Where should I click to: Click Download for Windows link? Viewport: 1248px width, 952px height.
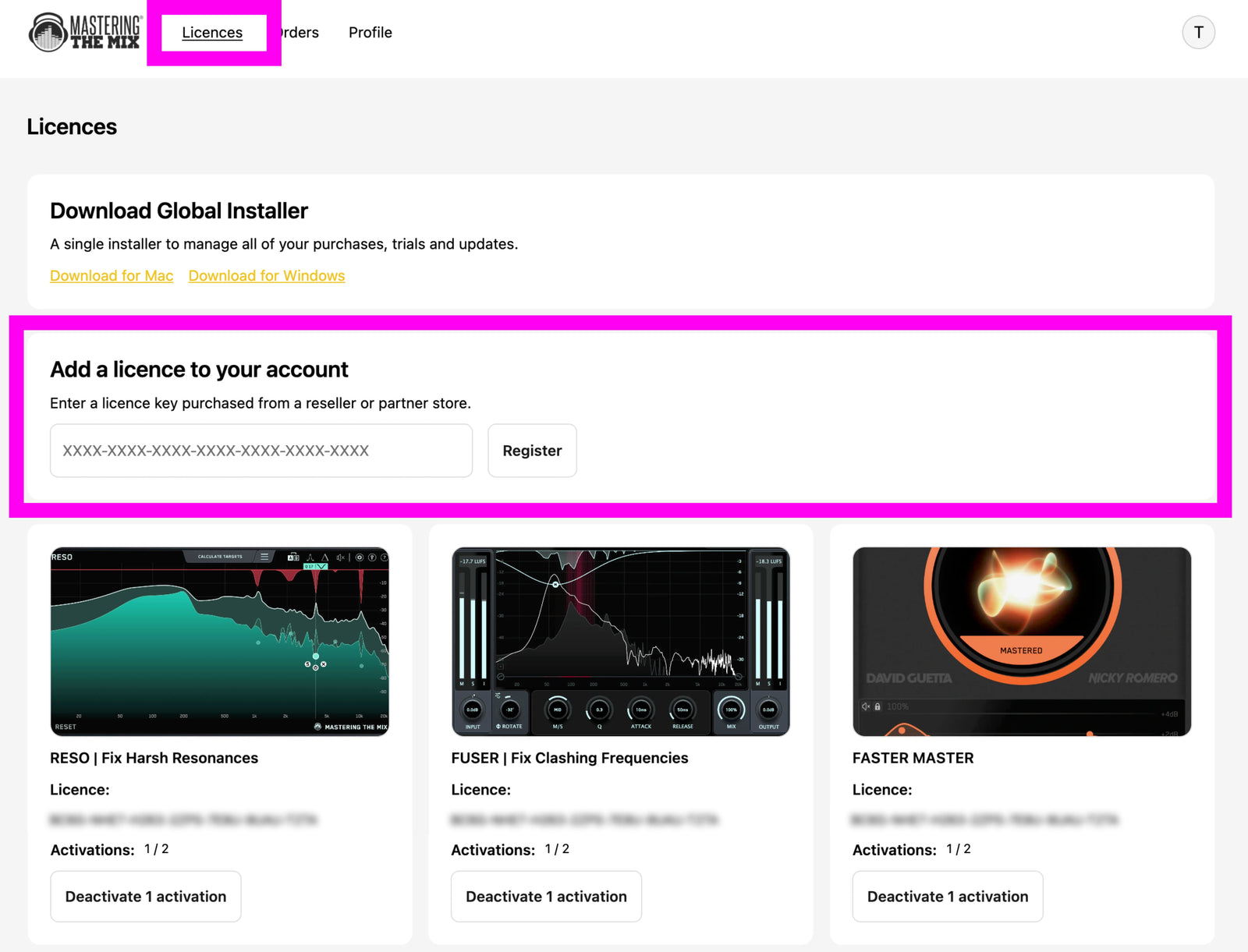click(267, 276)
